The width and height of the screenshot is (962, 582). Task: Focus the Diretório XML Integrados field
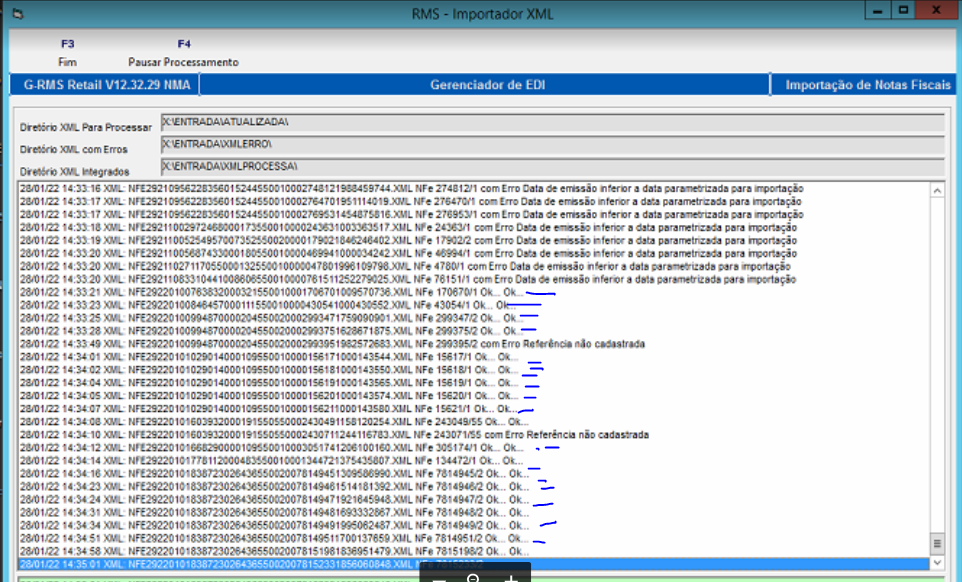click(552, 167)
